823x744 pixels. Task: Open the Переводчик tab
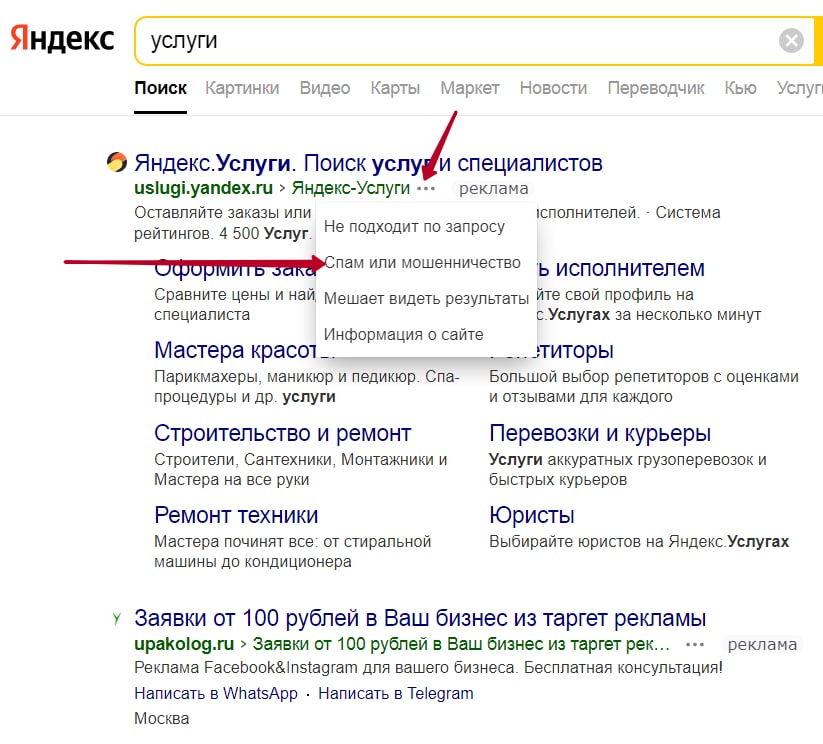click(656, 88)
